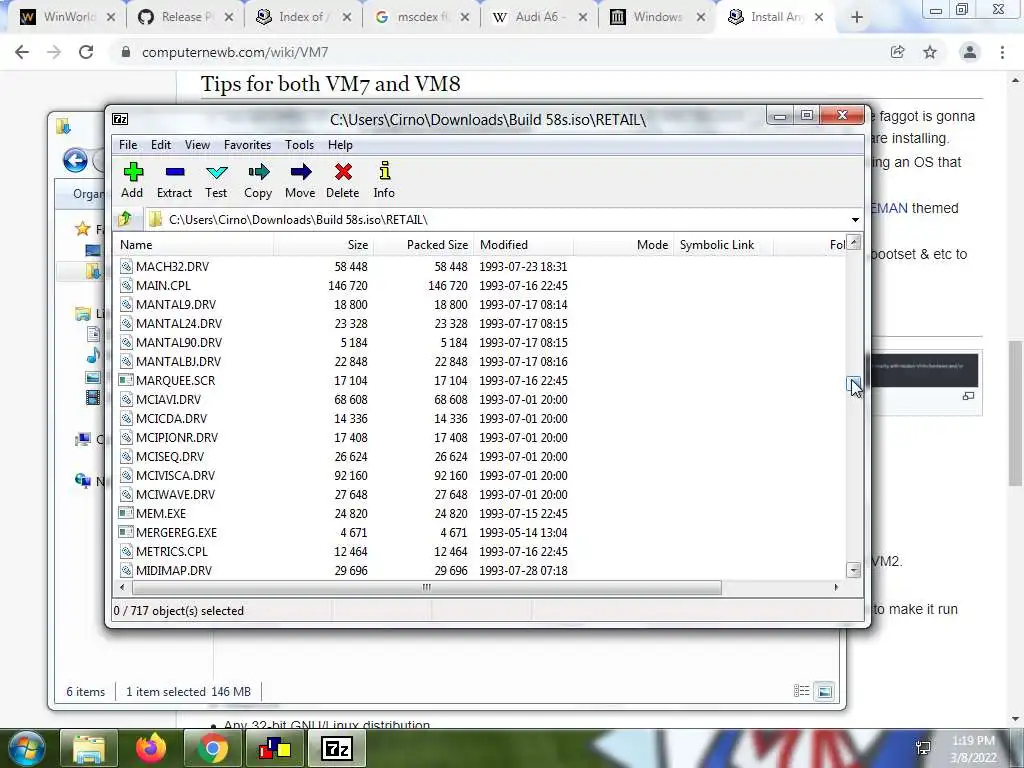1024x768 pixels.
Task: Switch to the mscdex Google tab
Action: [x=422, y=17]
